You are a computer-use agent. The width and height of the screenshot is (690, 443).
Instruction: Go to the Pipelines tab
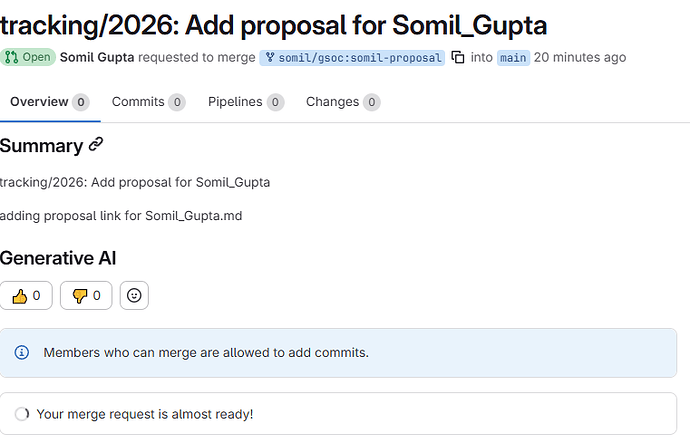click(245, 102)
